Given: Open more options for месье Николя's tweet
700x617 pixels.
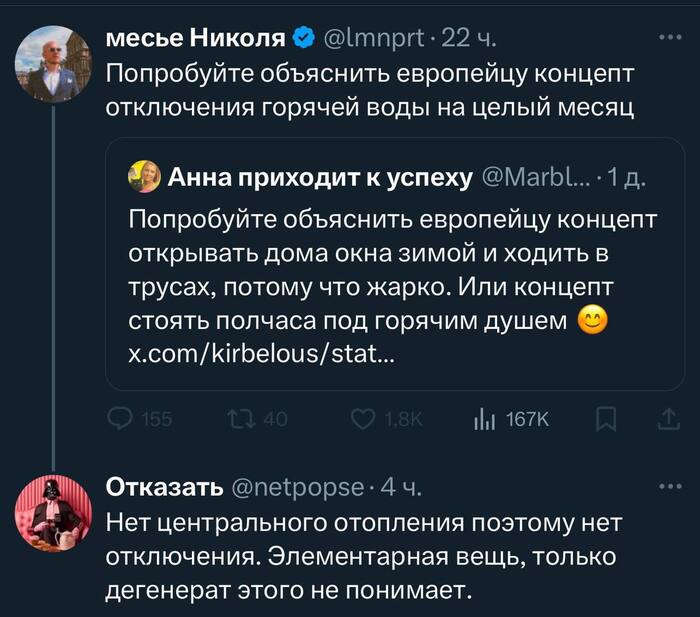Looking at the screenshot, I should (668, 38).
